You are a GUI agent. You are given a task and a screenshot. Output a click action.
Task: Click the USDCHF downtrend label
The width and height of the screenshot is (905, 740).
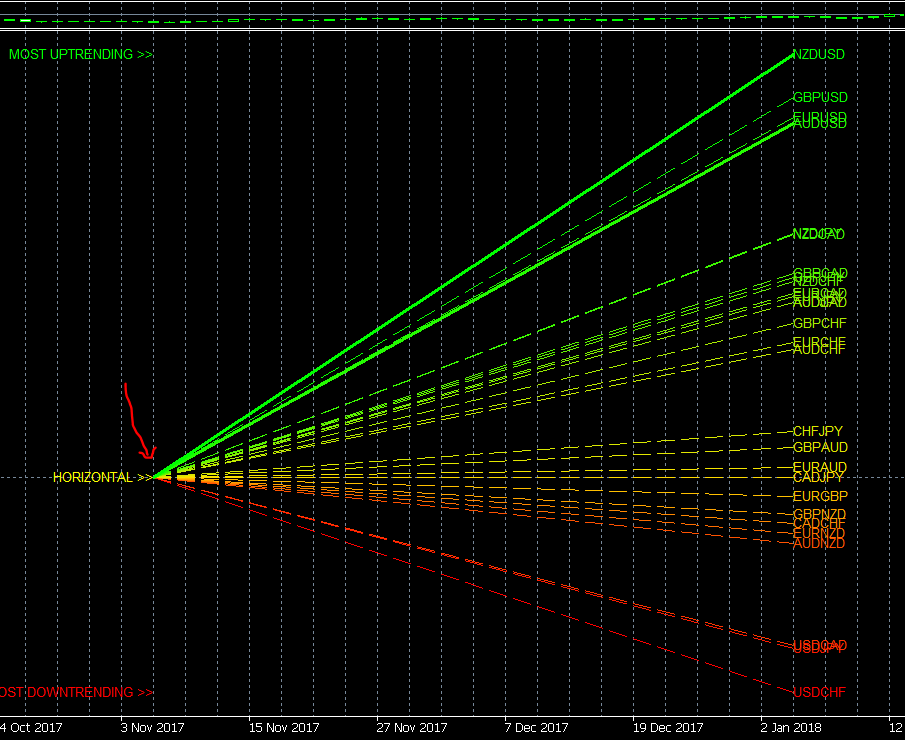pos(819,692)
